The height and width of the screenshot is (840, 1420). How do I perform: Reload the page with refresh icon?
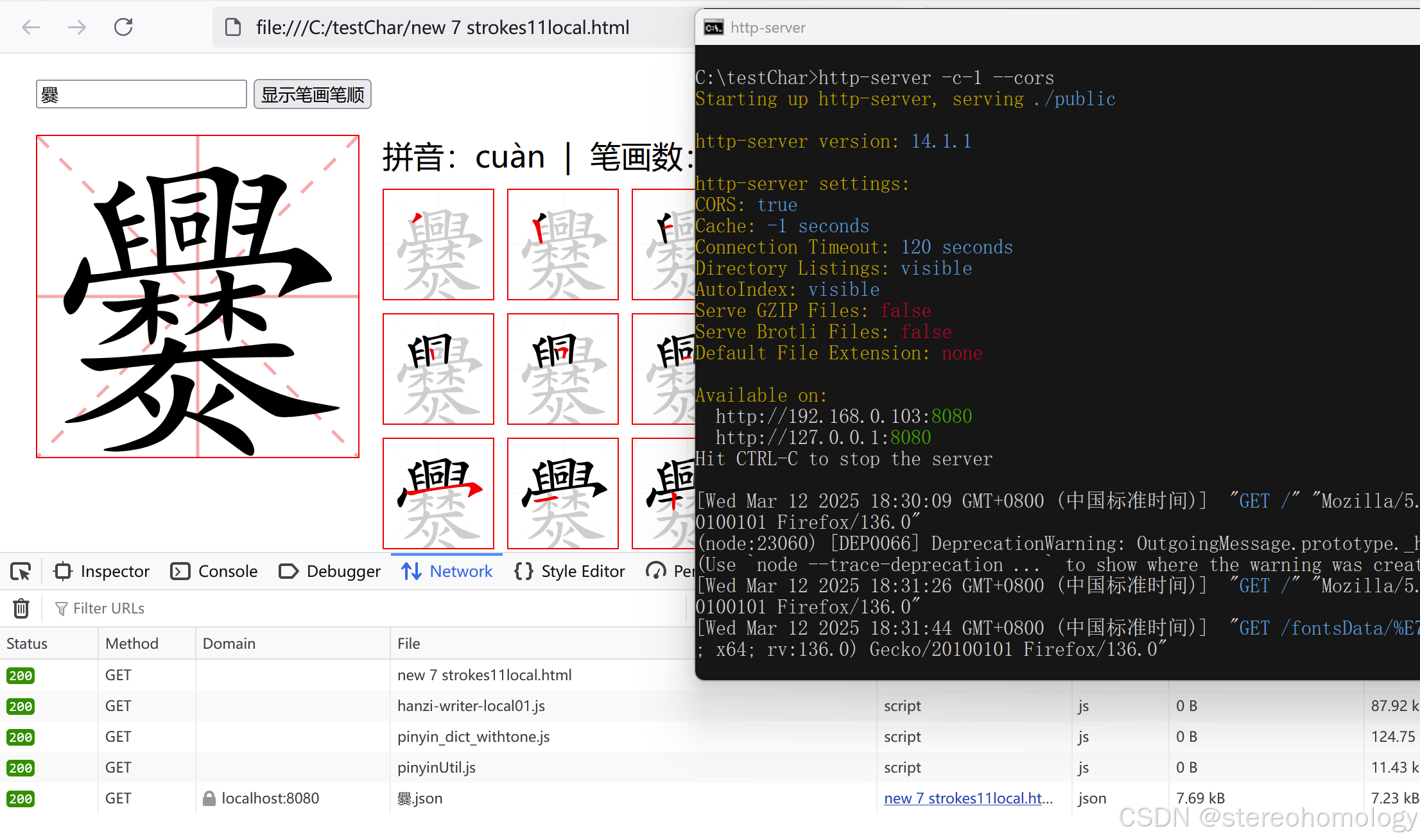pos(123,27)
